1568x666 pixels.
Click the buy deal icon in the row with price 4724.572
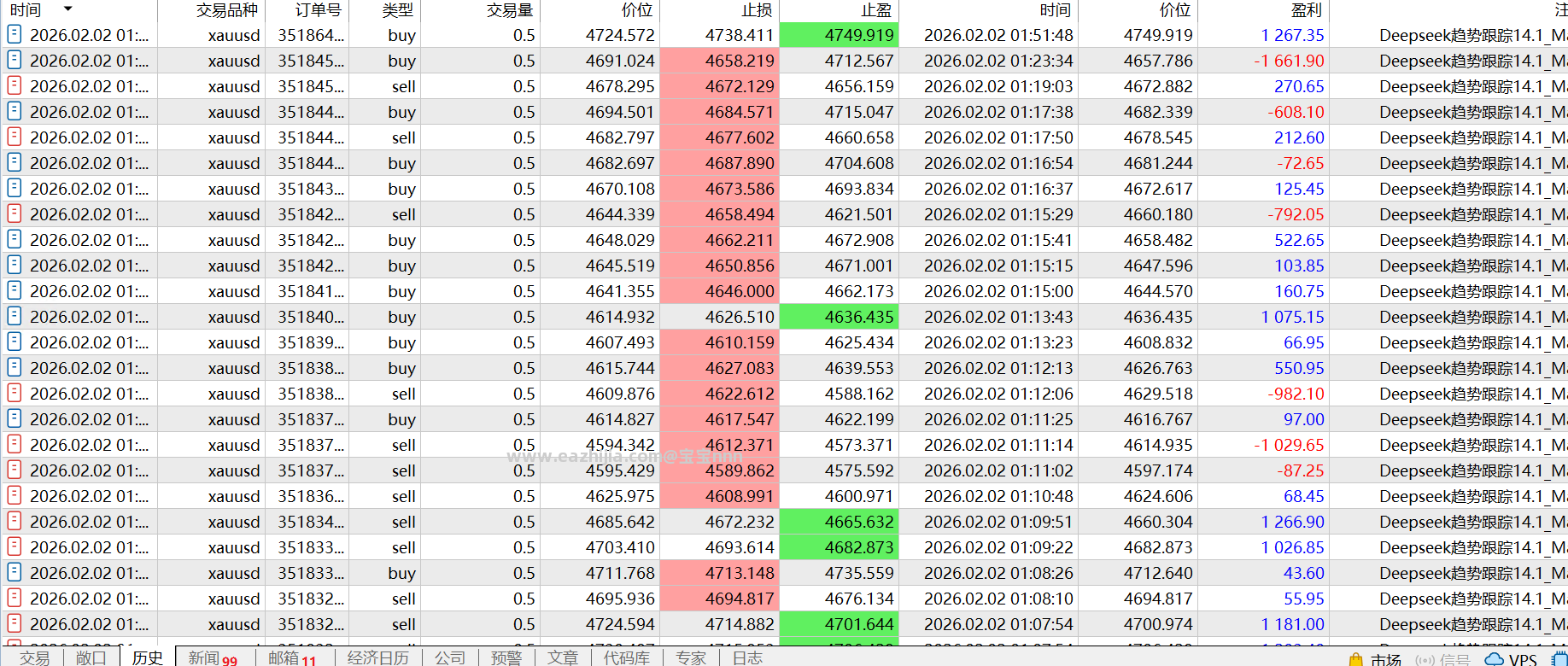pyautogui.click(x=14, y=34)
